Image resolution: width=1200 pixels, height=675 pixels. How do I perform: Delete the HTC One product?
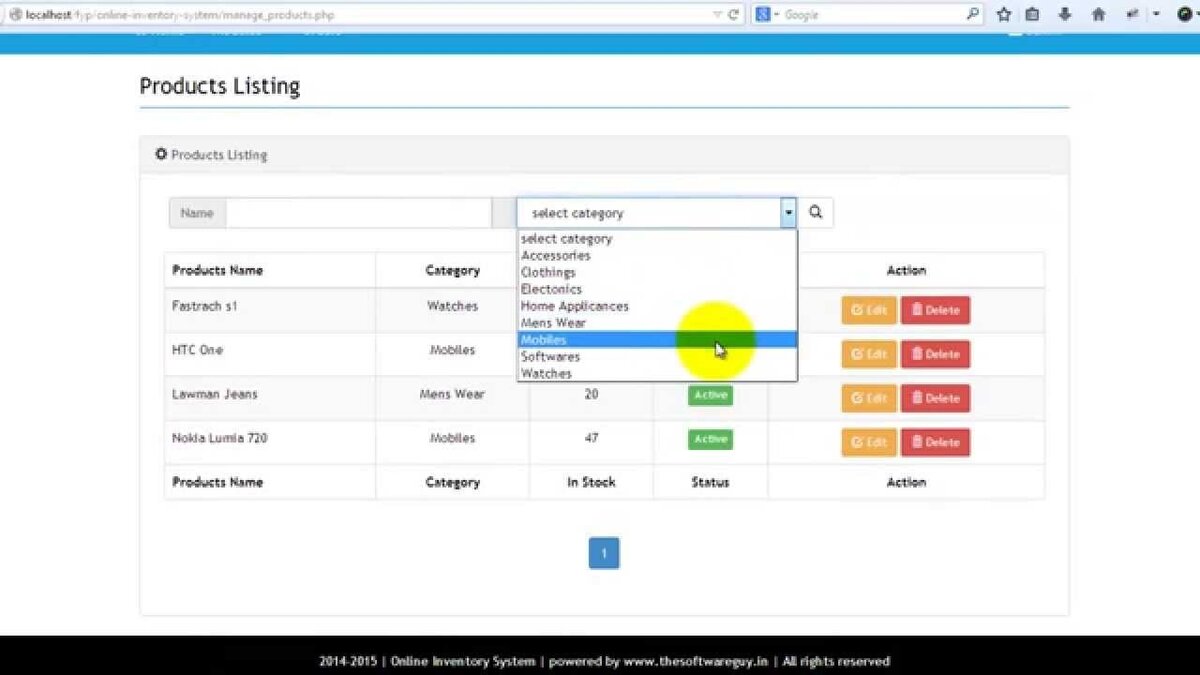pos(935,354)
